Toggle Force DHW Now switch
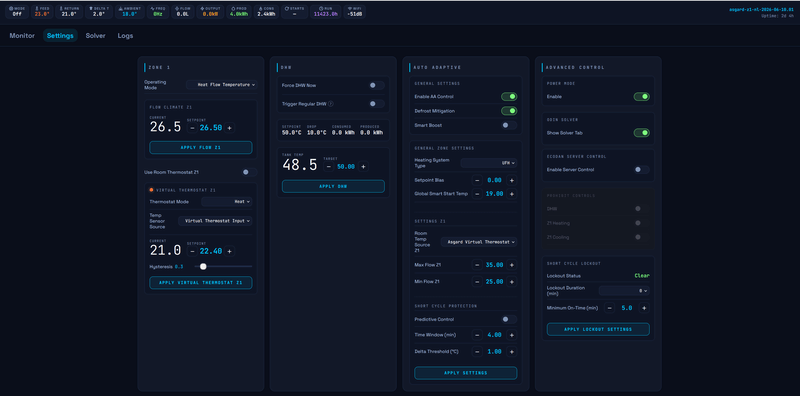The height and width of the screenshot is (396, 800). pos(377,85)
